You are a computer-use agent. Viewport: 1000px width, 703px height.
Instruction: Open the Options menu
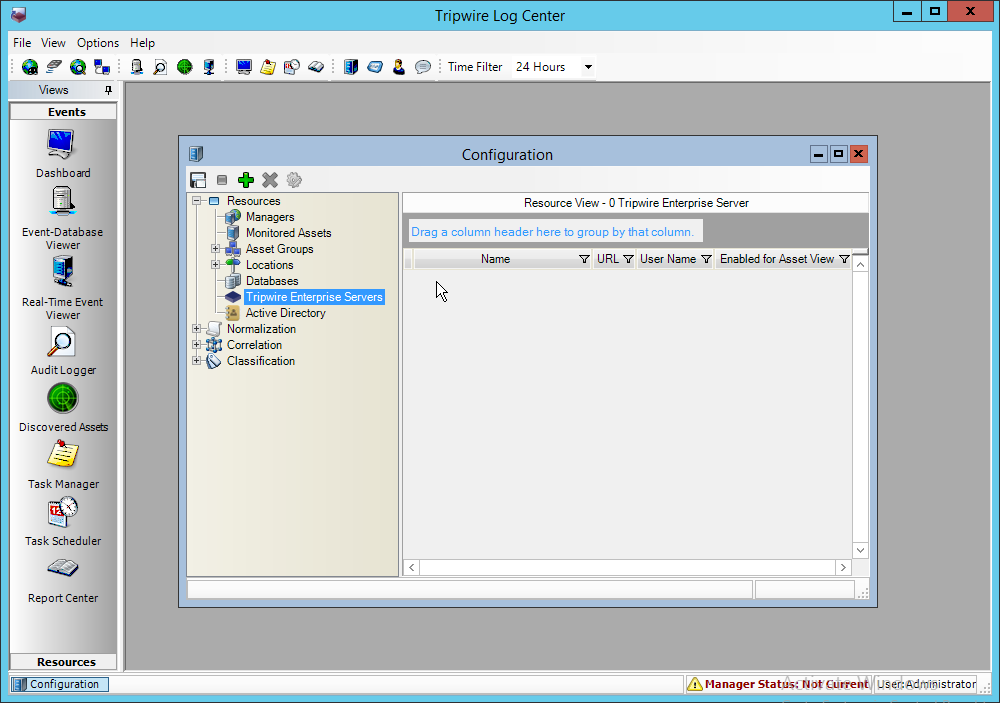[x=98, y=43]
